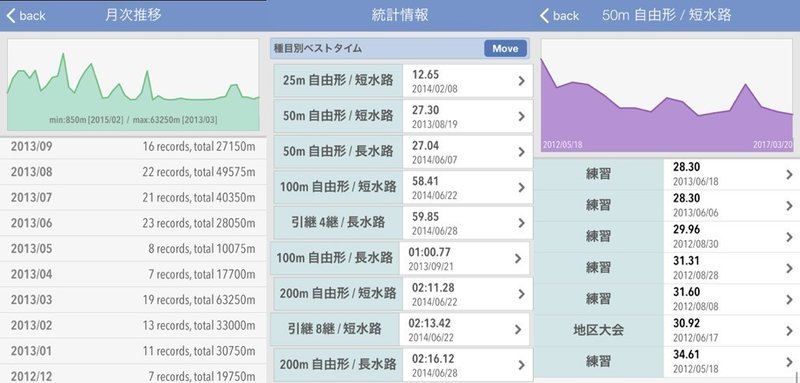Open the 200m 自由形 / 短水路 02:11.28 chevron

pyautogui.click(x=521, y=294)
